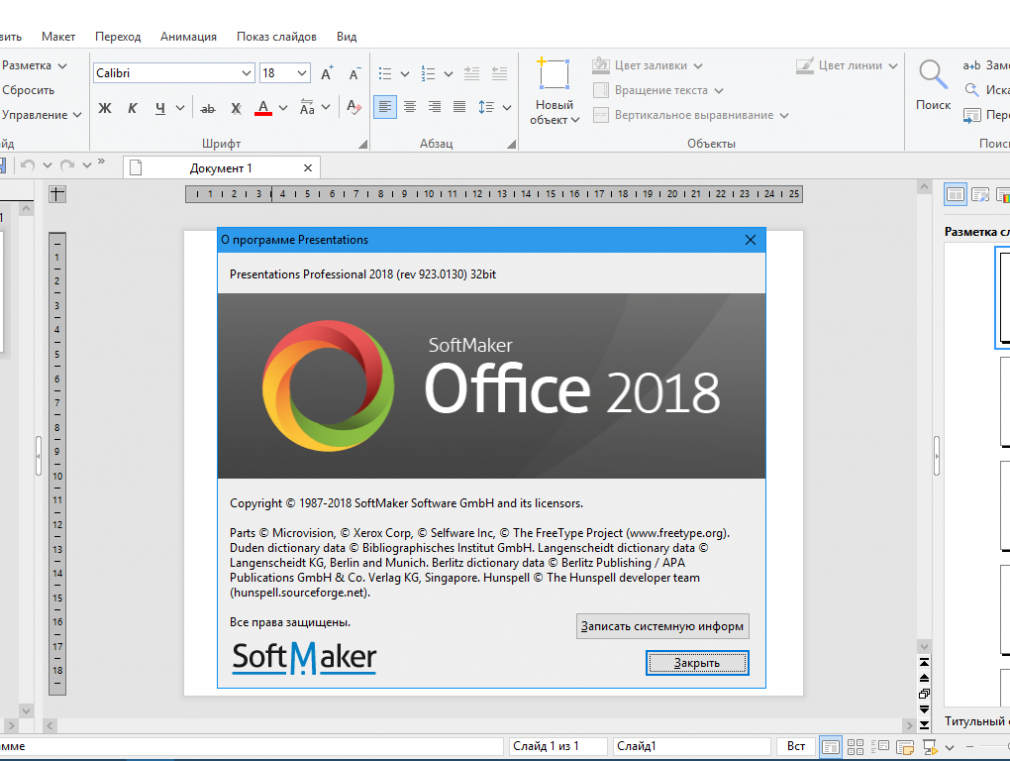This screenshot has height=761, width=1010.
Task: Click the line spacing icon
Action: click(486, 107)
